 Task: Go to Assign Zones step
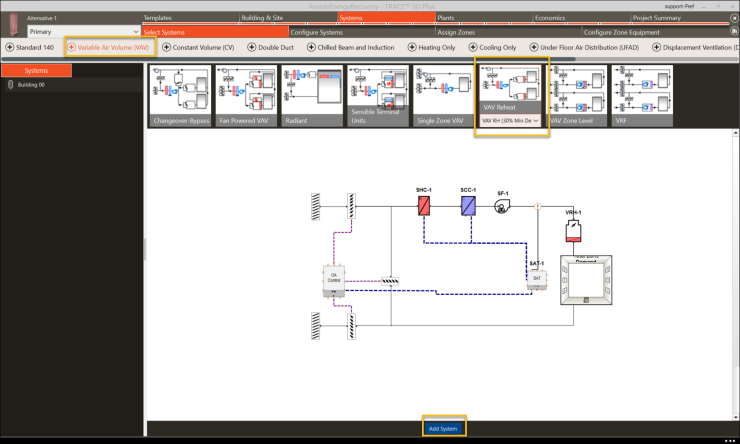508,32
